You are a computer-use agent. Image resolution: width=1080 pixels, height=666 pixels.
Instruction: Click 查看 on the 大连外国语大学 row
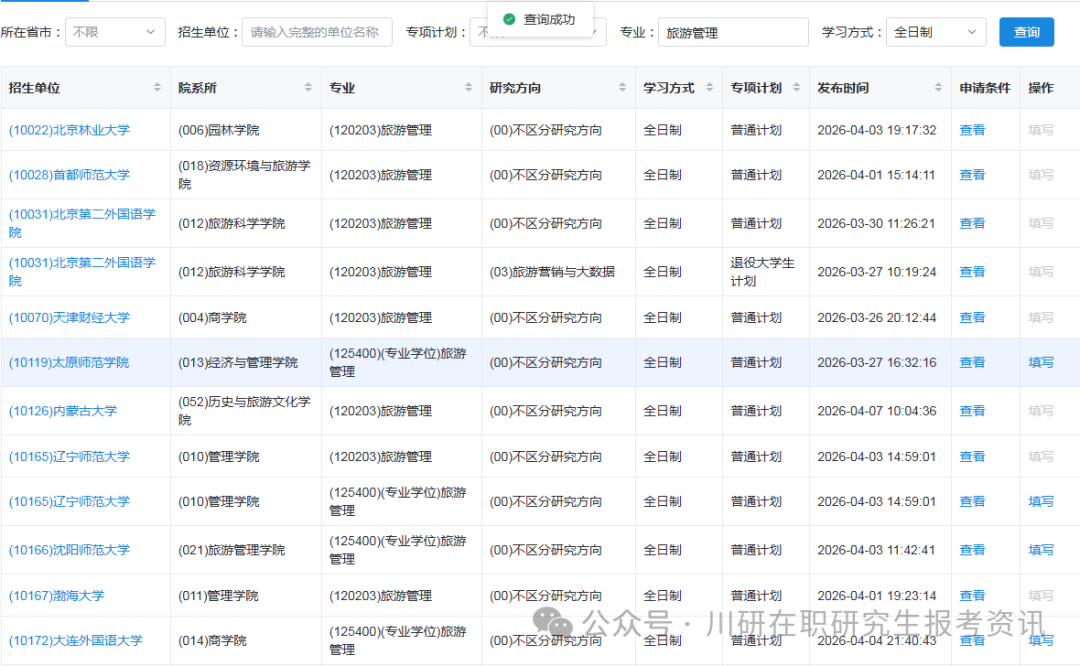click(972, 641)
